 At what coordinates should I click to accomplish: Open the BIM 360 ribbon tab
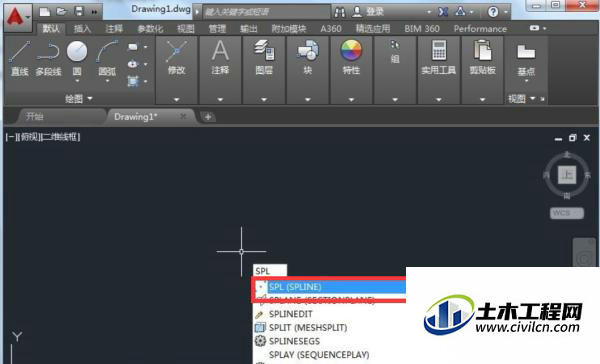click(422, 29)
